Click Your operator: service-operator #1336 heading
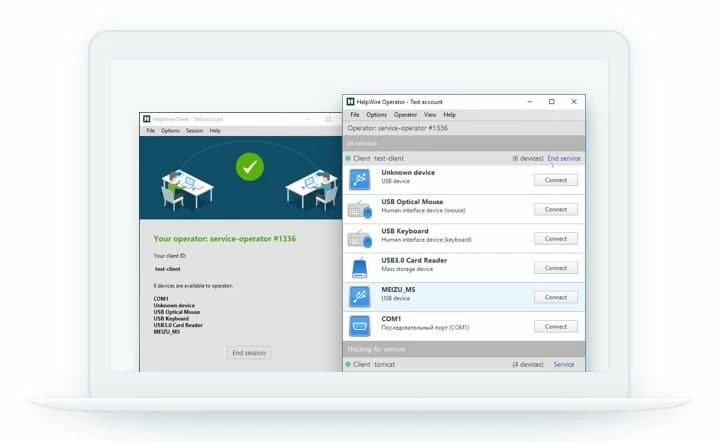This screenshot has width=720, height=442. [225, 239]
